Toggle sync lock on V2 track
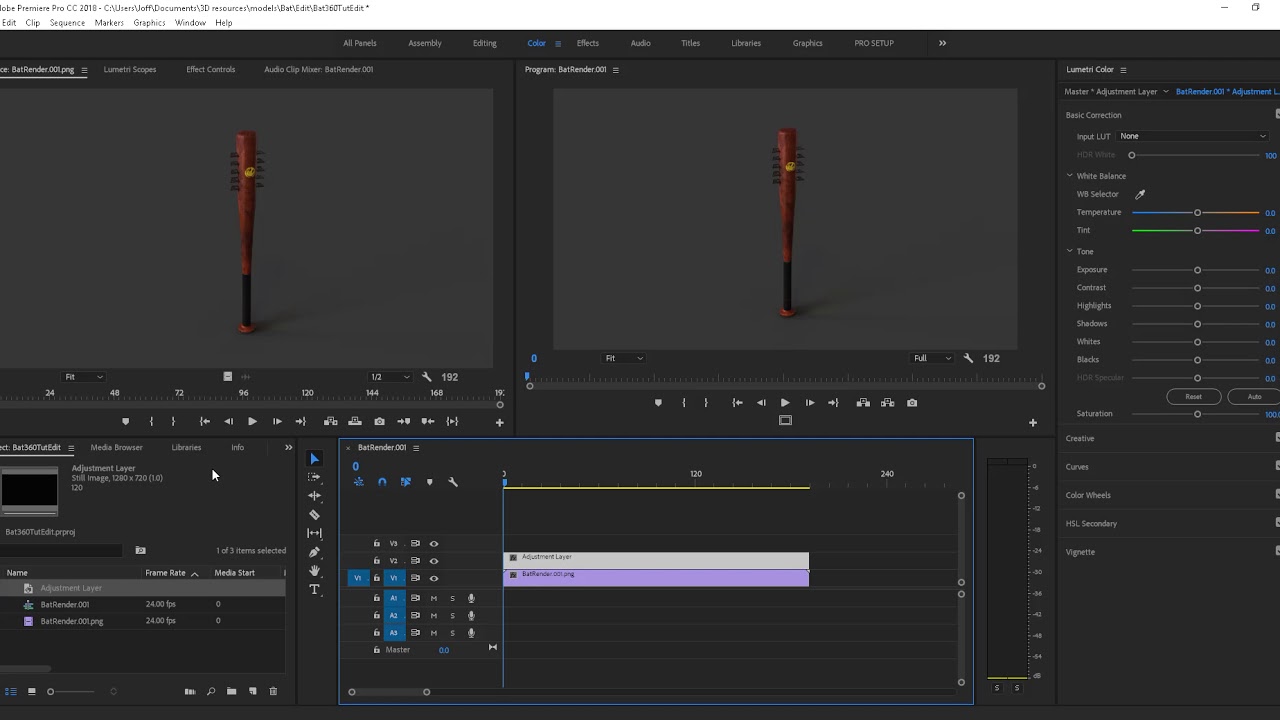Screen dimensions: 1280x720 click(415, 561)
